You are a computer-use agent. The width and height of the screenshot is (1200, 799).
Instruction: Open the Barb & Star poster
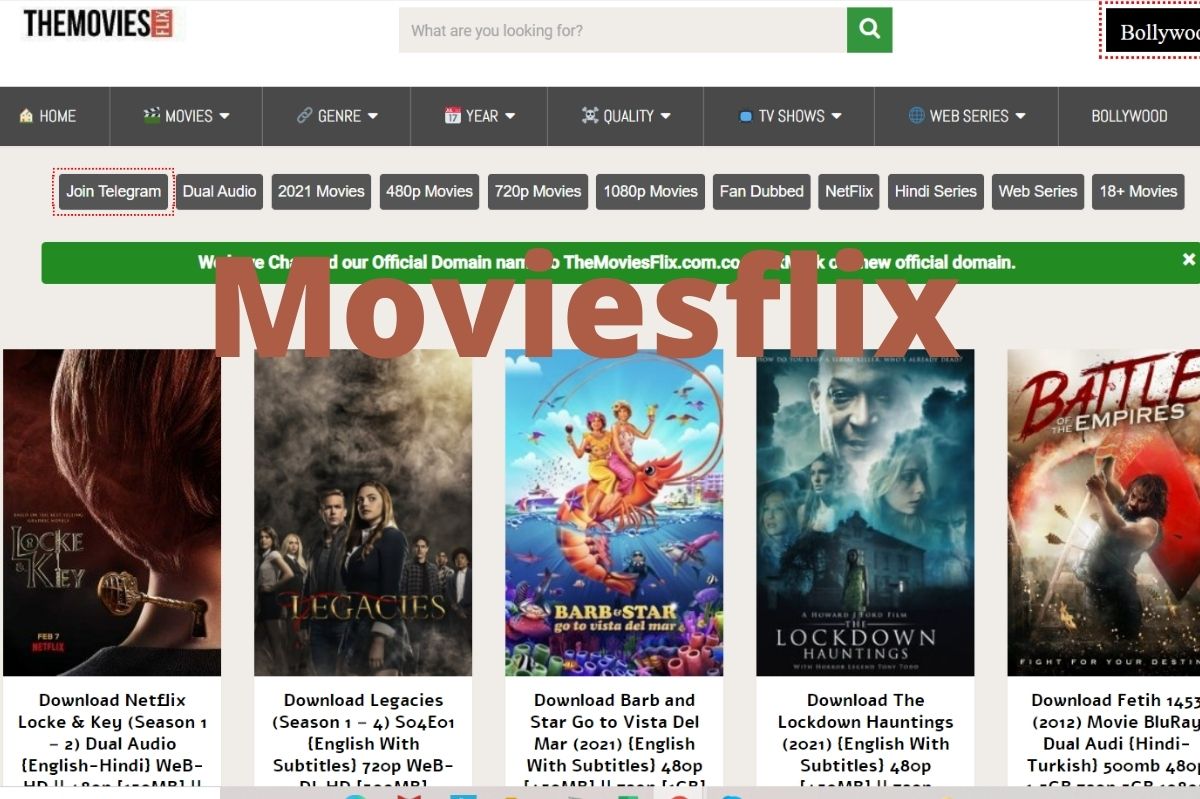point(614,512)
